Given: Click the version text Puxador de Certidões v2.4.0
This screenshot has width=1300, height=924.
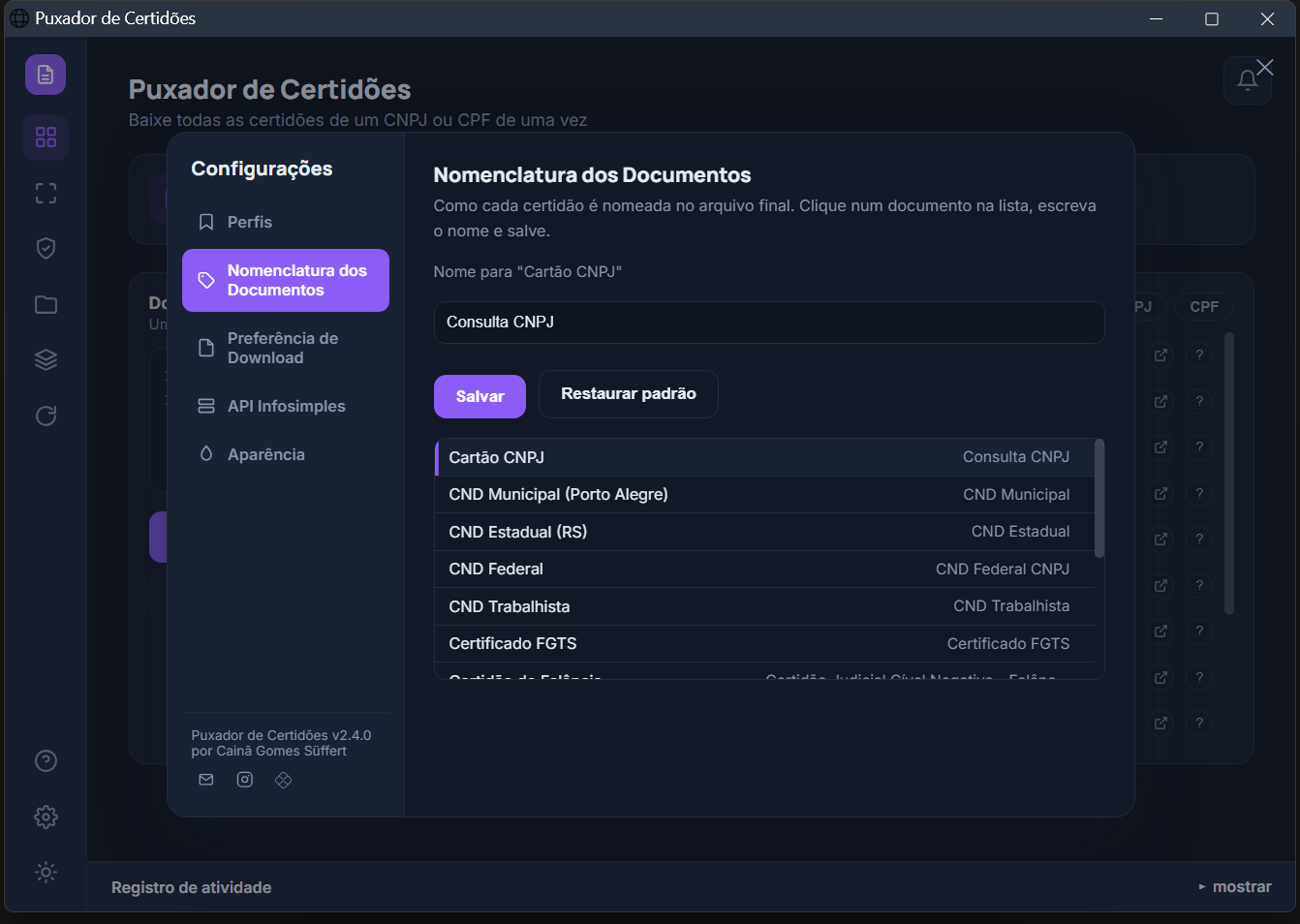Looking at the screenshot, I should pos(281,735).
